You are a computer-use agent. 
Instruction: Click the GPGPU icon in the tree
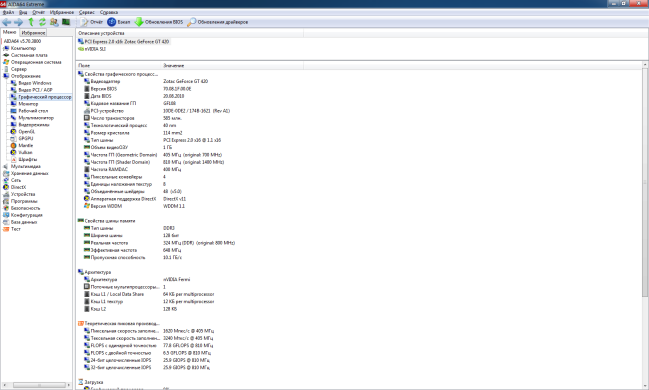(x=14, y=139)
